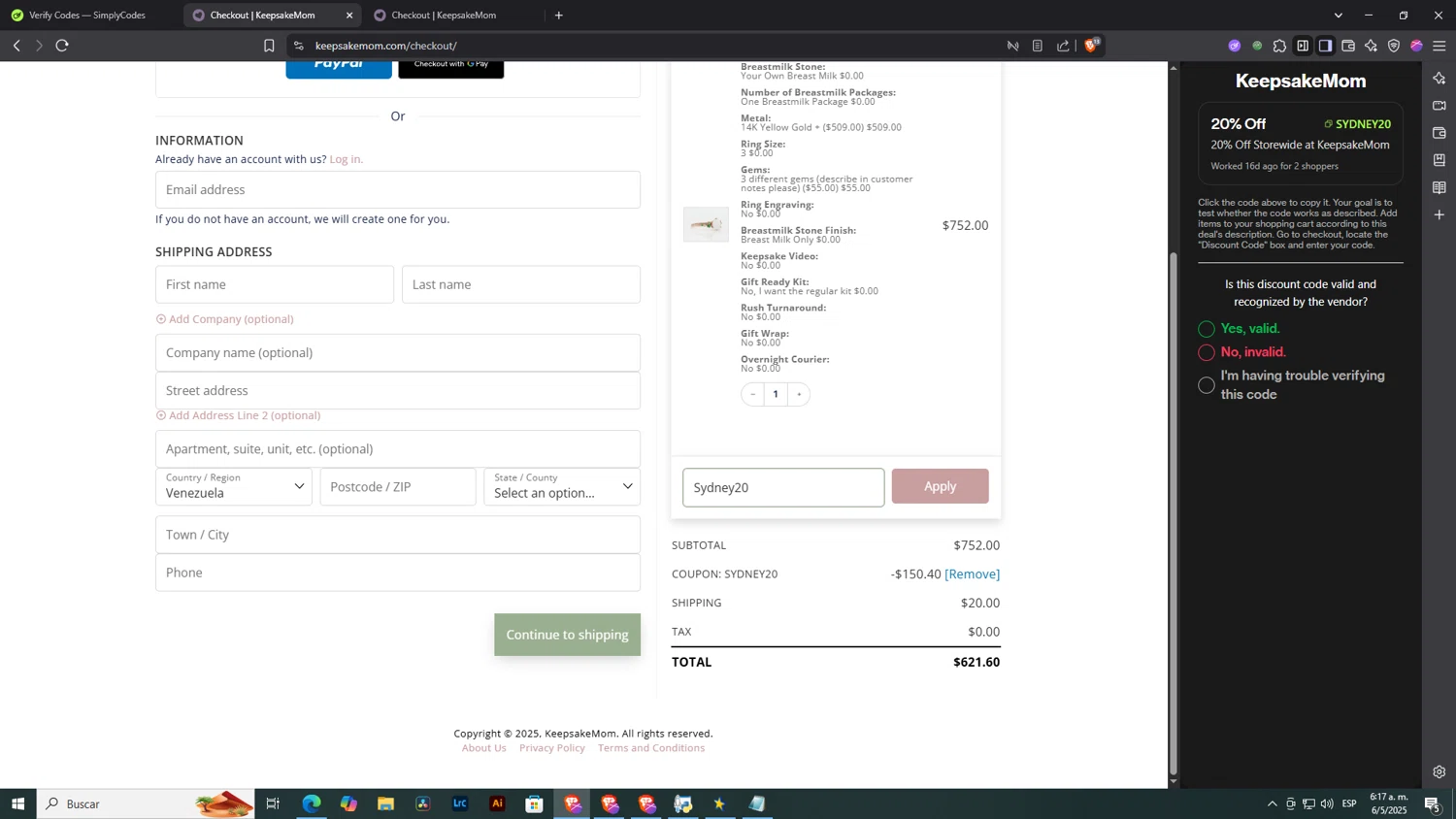Show hidden system tray icons
The height and width of the screenshot is (819, 1456).
[x=1273, y=803]
